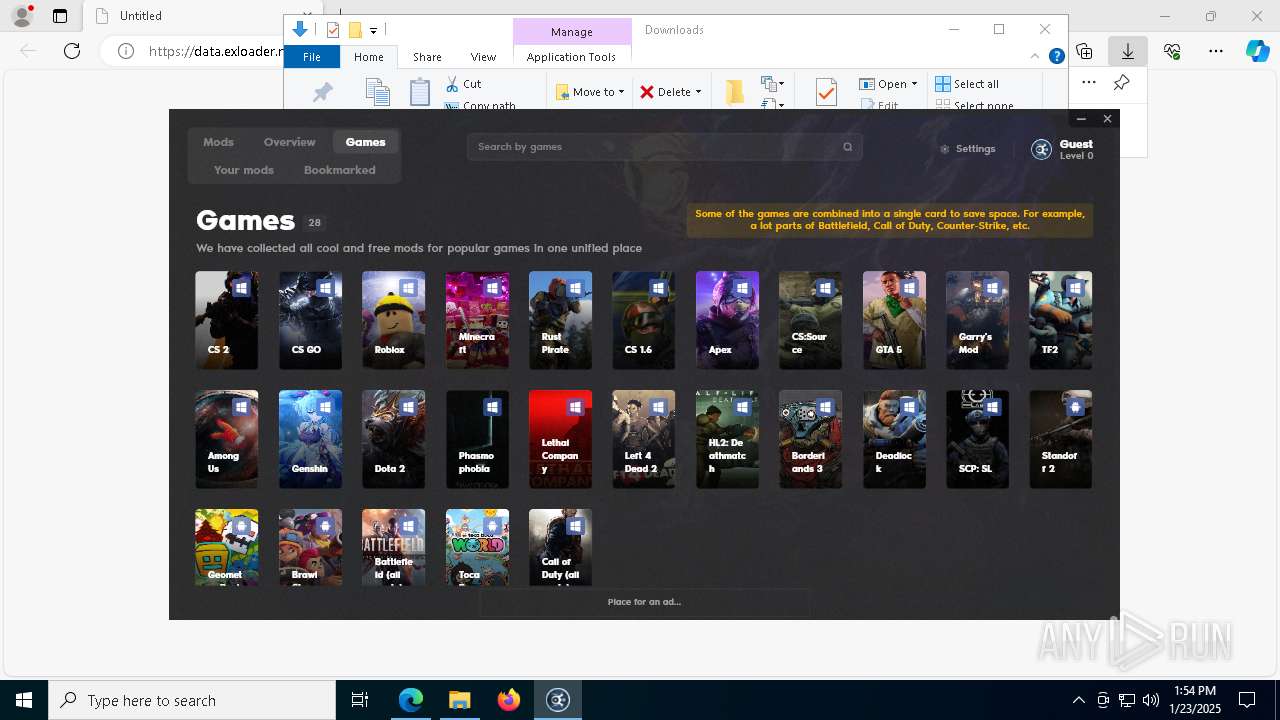Viewport: 1280px width, 720px height.
Task: Click Copy path in File Explorer ribbon
Action: tap(481, 105)
